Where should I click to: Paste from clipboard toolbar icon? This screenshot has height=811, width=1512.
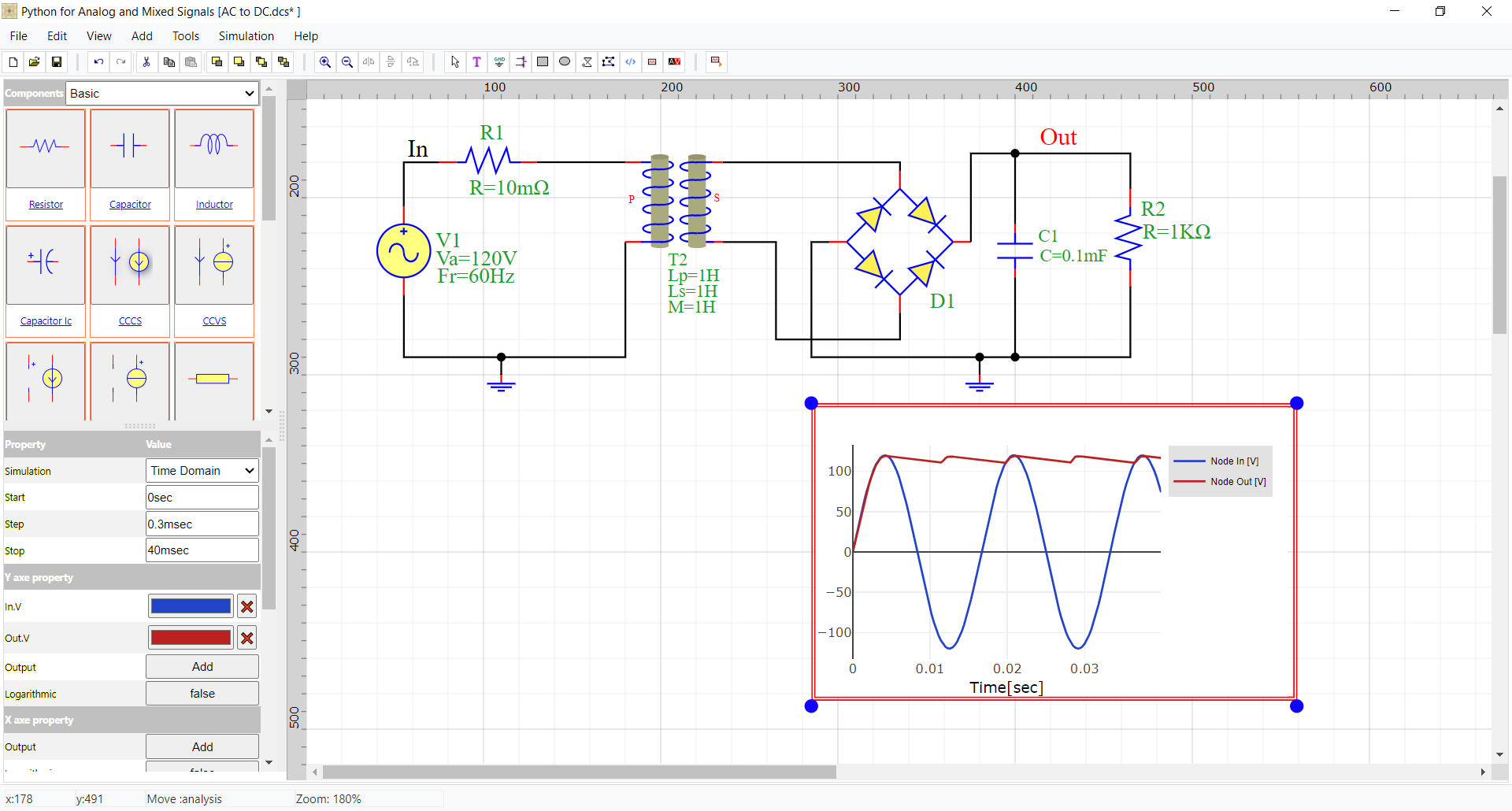pos(191,62)
